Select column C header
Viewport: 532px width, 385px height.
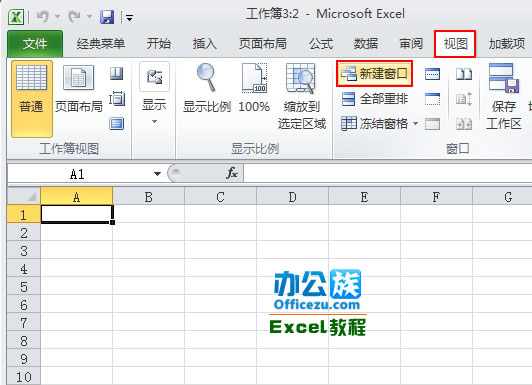click(221, 196)
